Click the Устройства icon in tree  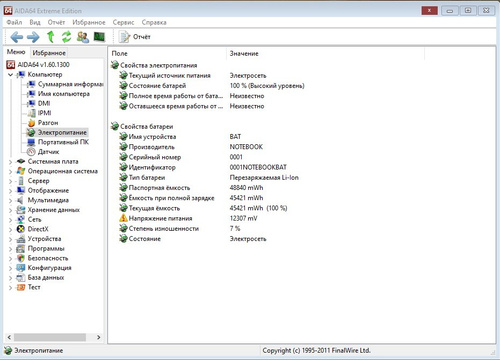tap(21, 239)
